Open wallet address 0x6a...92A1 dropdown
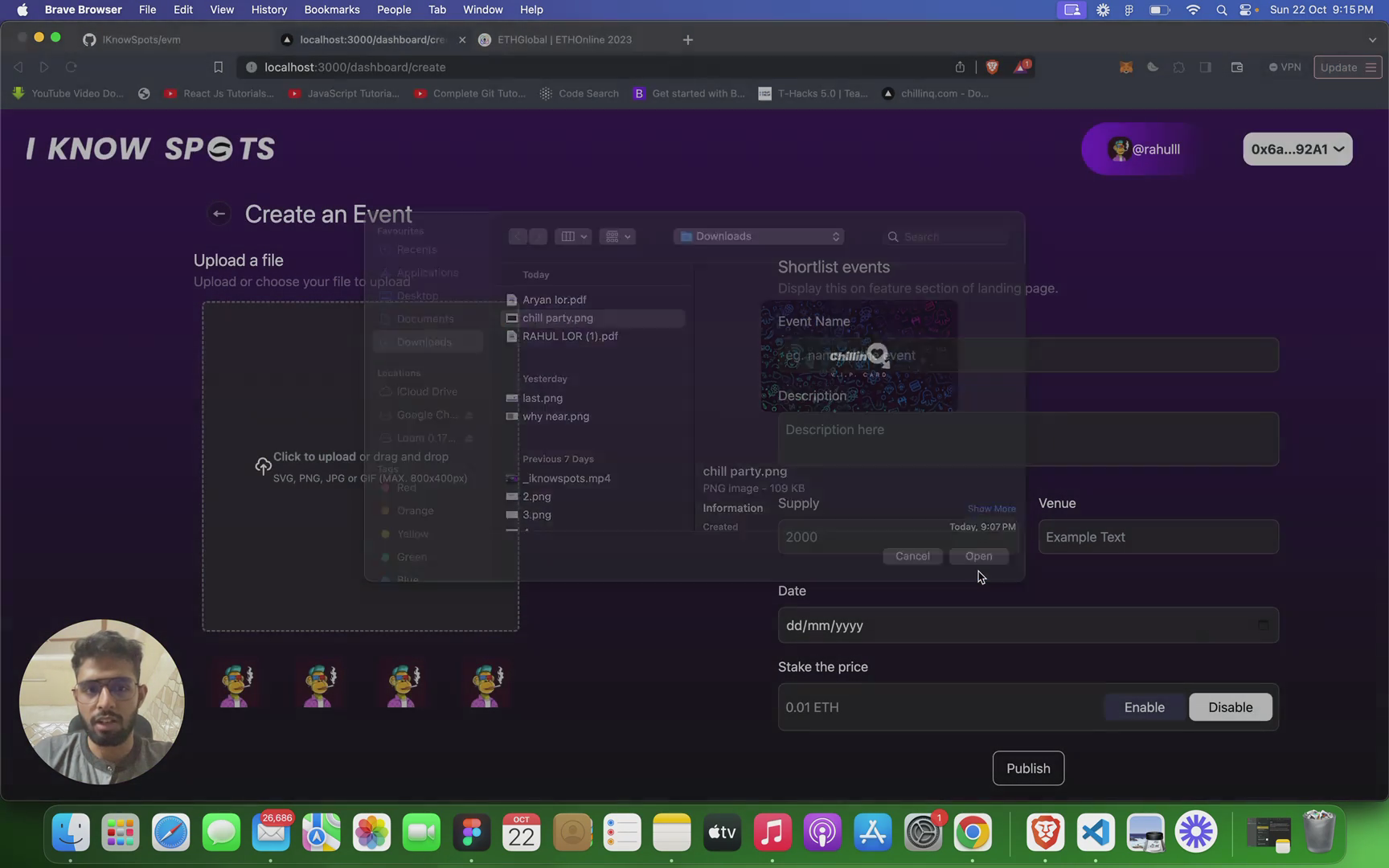The image size is (1389, 868). pyautogui.click(x=1297, y=149)
